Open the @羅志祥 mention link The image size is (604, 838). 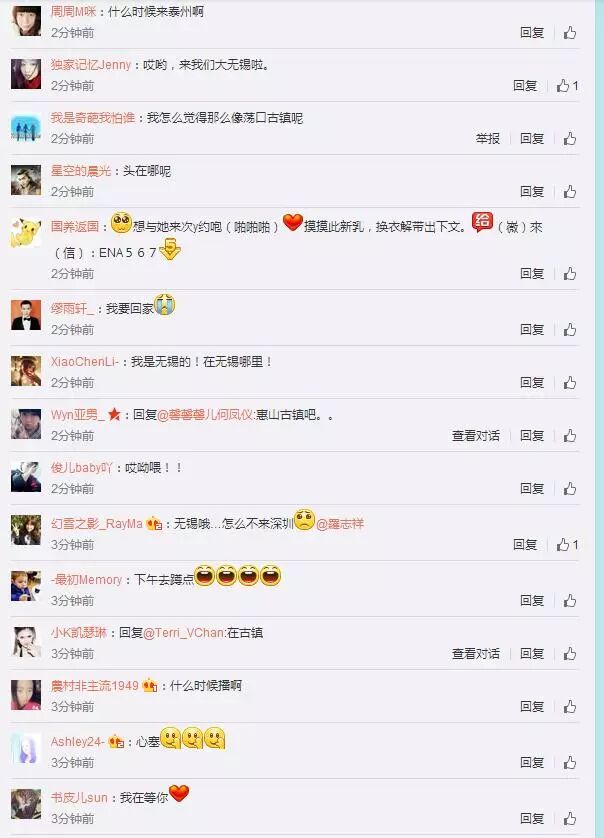pyautogui.click(x=340, y=524)
